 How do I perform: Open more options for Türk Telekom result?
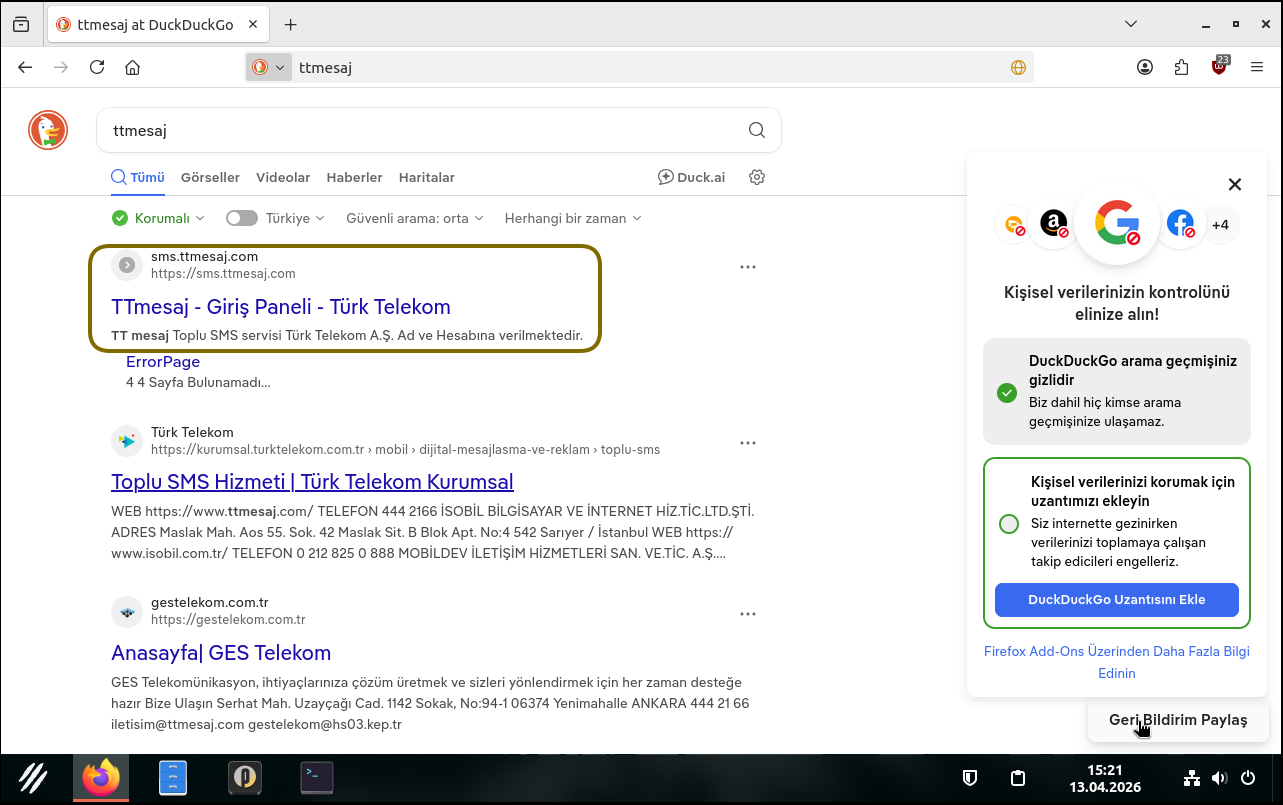748,443
